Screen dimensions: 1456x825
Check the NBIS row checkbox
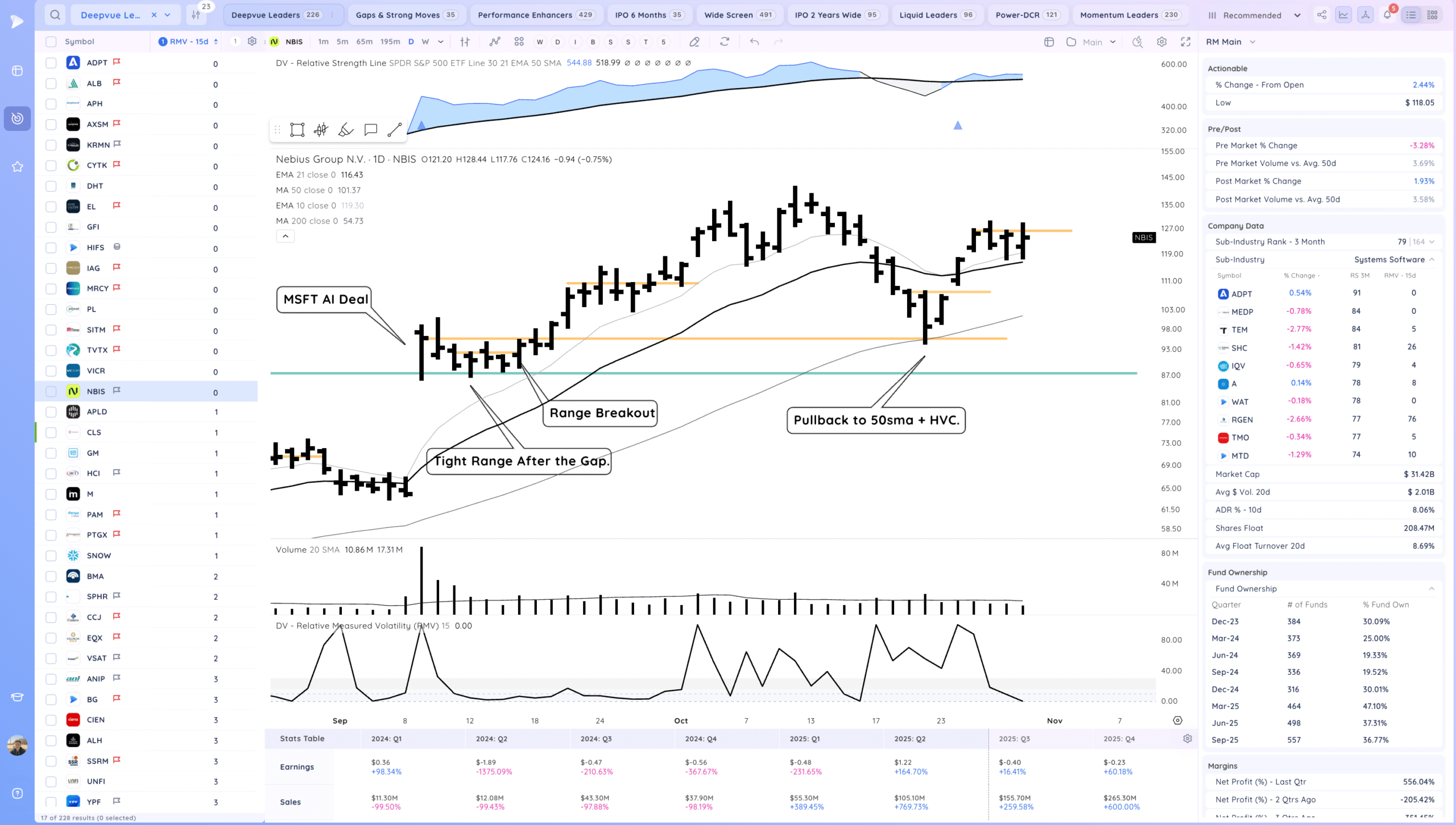pos(51,391)
